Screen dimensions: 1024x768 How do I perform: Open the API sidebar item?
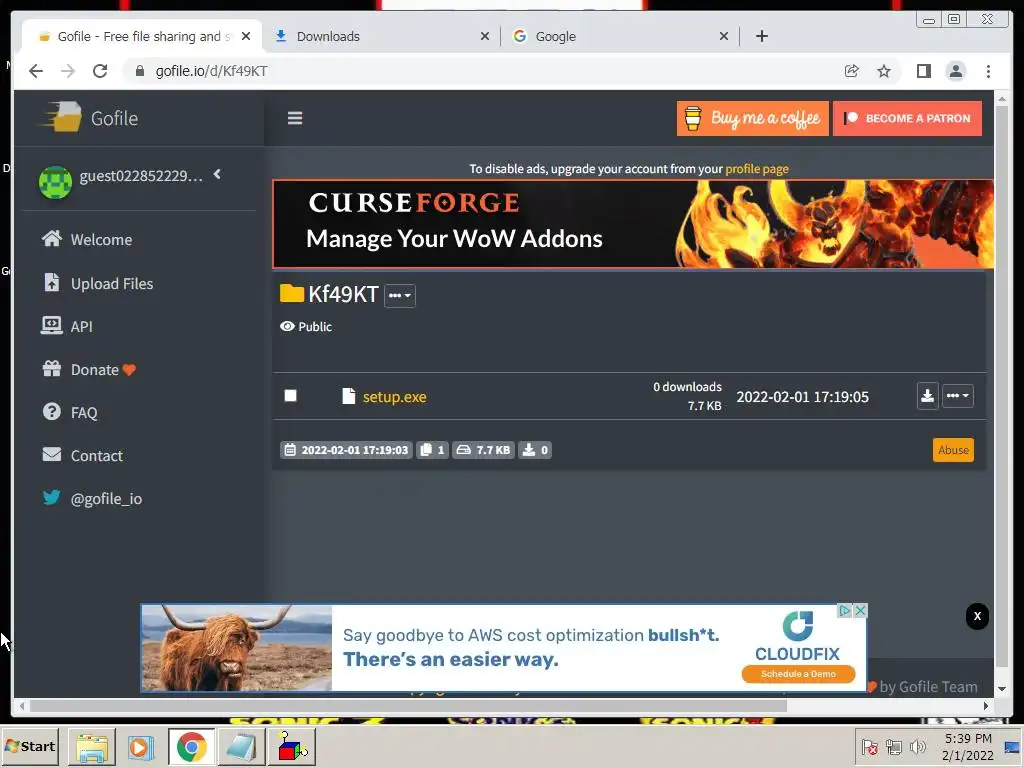click(67, 326)
